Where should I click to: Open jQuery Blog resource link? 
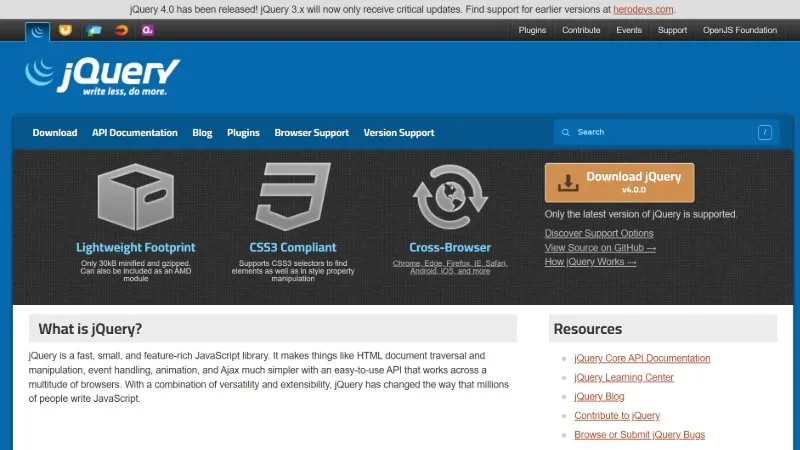pos(599,396)
